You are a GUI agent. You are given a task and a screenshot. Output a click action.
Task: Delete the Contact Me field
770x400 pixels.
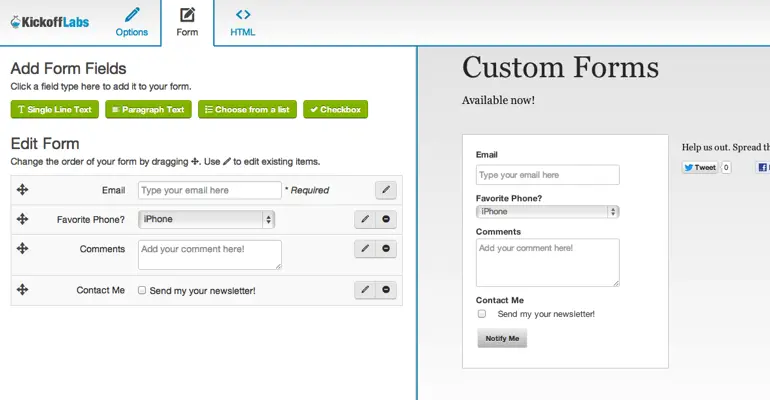[386, 290]
